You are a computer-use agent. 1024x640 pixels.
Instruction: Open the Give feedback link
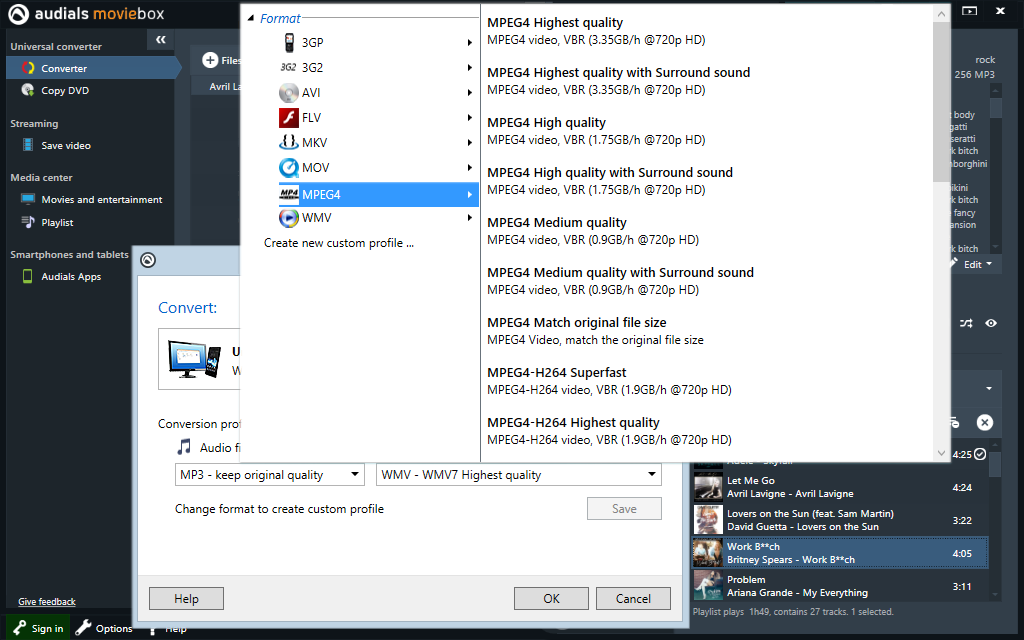(x=47, y=602)
